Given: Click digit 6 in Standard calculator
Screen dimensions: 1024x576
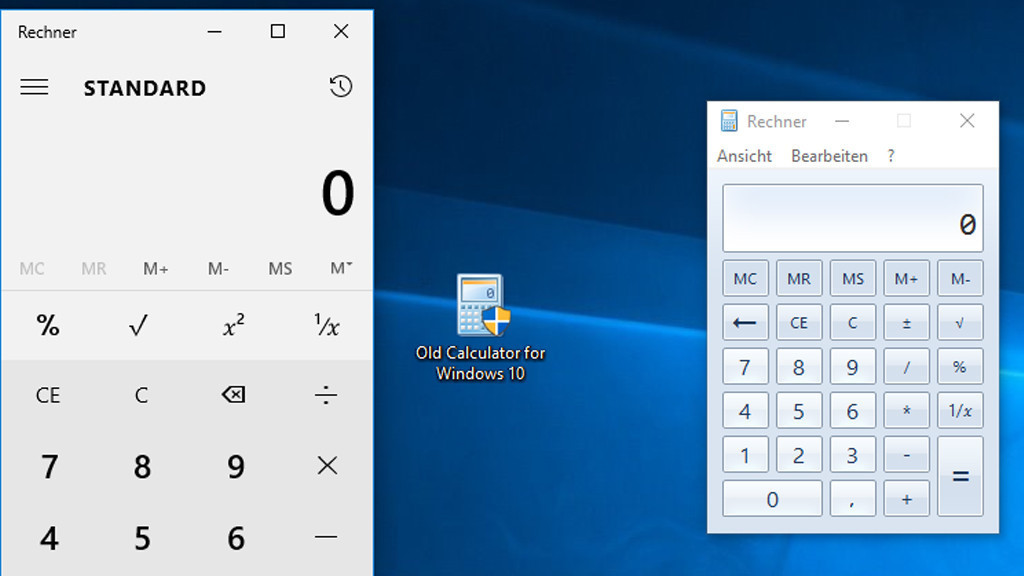Looking at the screenshot, I should tap(235, 538).
